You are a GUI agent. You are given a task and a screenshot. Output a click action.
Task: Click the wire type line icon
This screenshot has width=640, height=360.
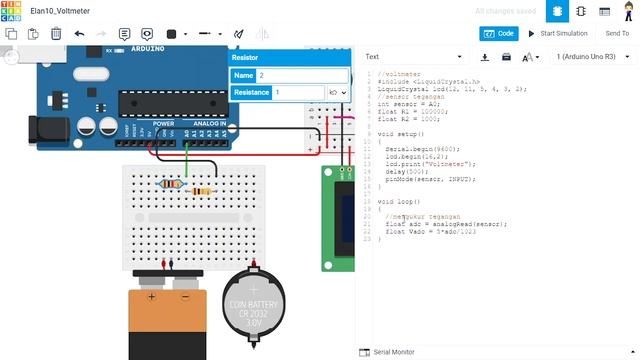[x=204, y=34]
